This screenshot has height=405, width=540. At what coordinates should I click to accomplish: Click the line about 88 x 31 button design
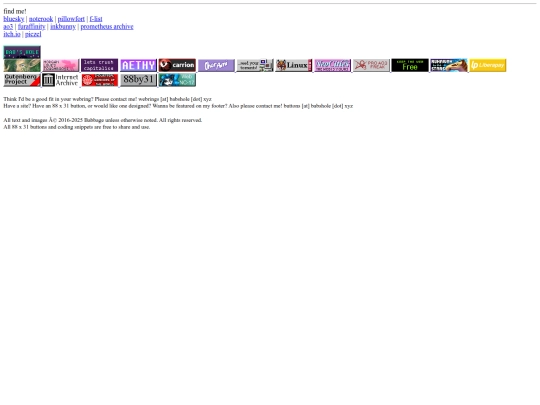click(178, 106)
